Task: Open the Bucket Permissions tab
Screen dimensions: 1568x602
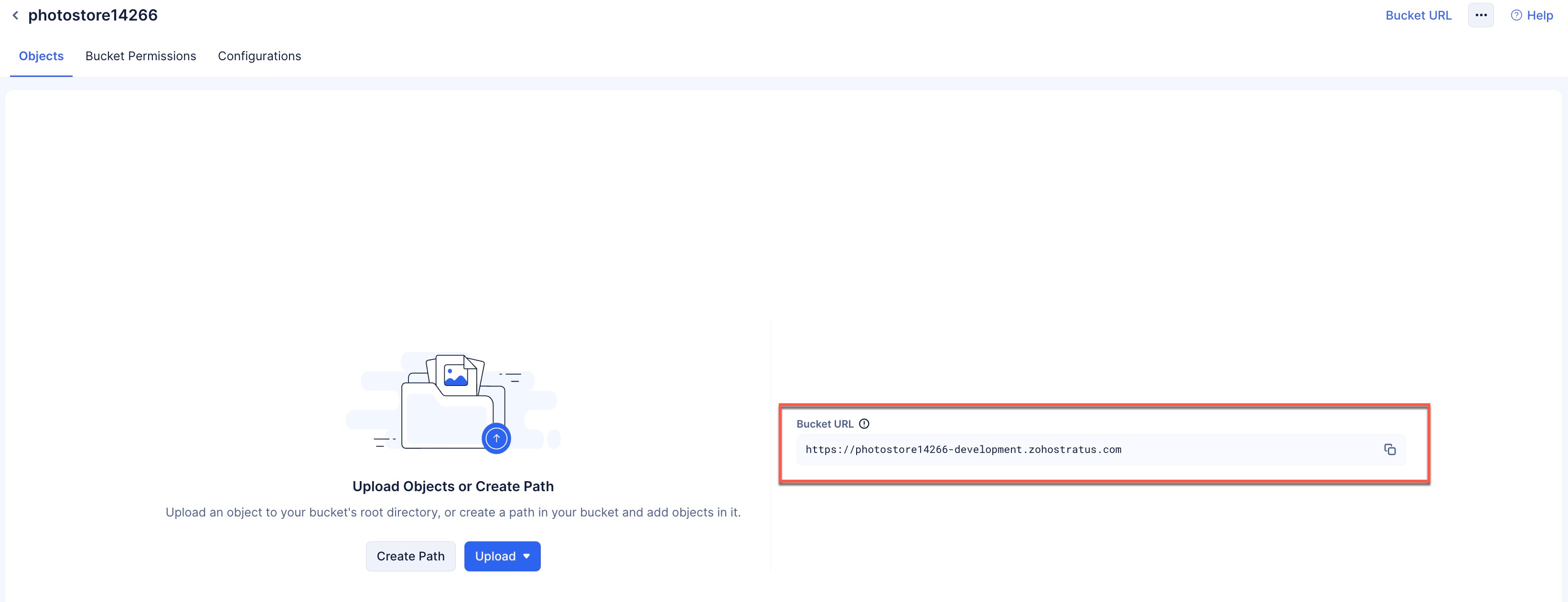Action: tap(140, 56)
